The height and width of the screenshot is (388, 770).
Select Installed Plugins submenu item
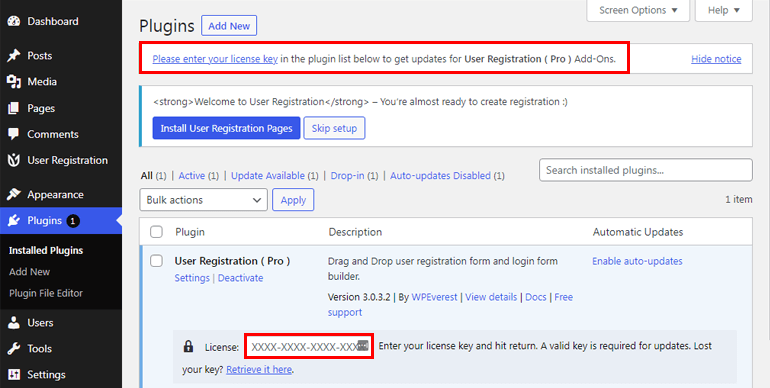pos(46,250)
